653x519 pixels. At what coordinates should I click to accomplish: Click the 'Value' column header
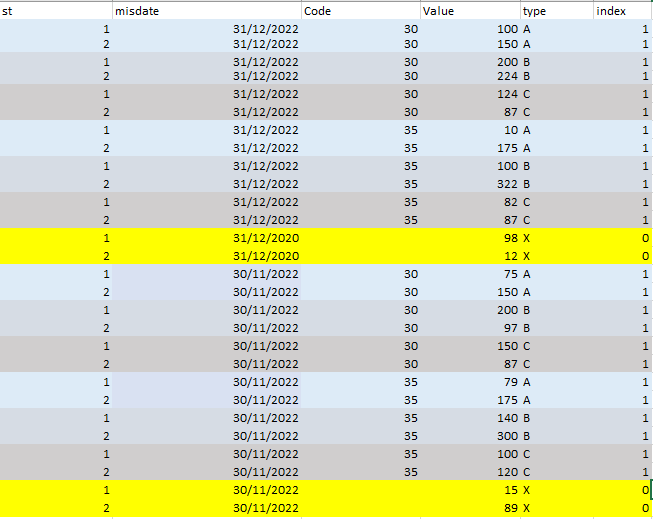click(470, 11)
